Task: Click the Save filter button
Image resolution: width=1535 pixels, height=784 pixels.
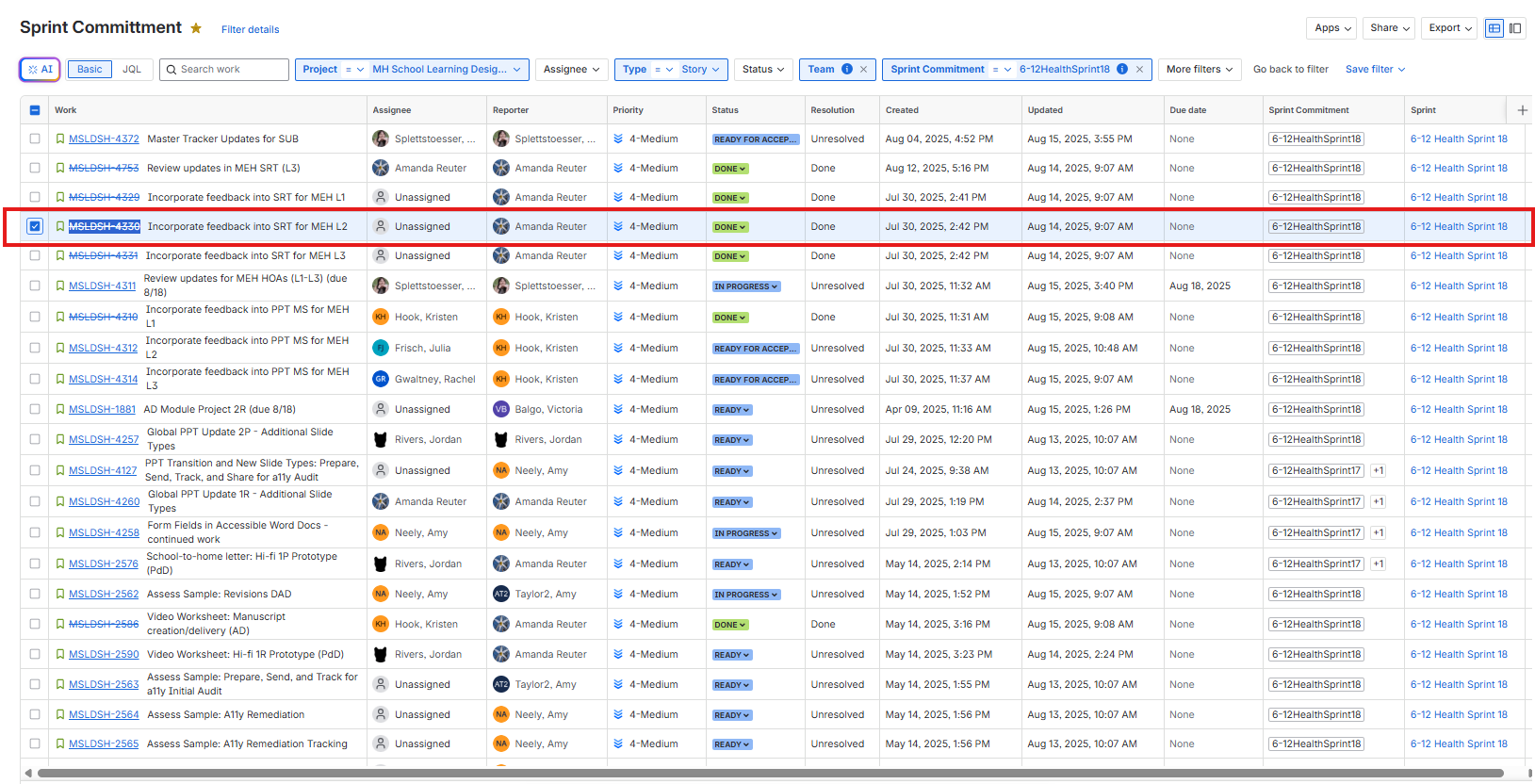Action: [x=1375, y=69]
